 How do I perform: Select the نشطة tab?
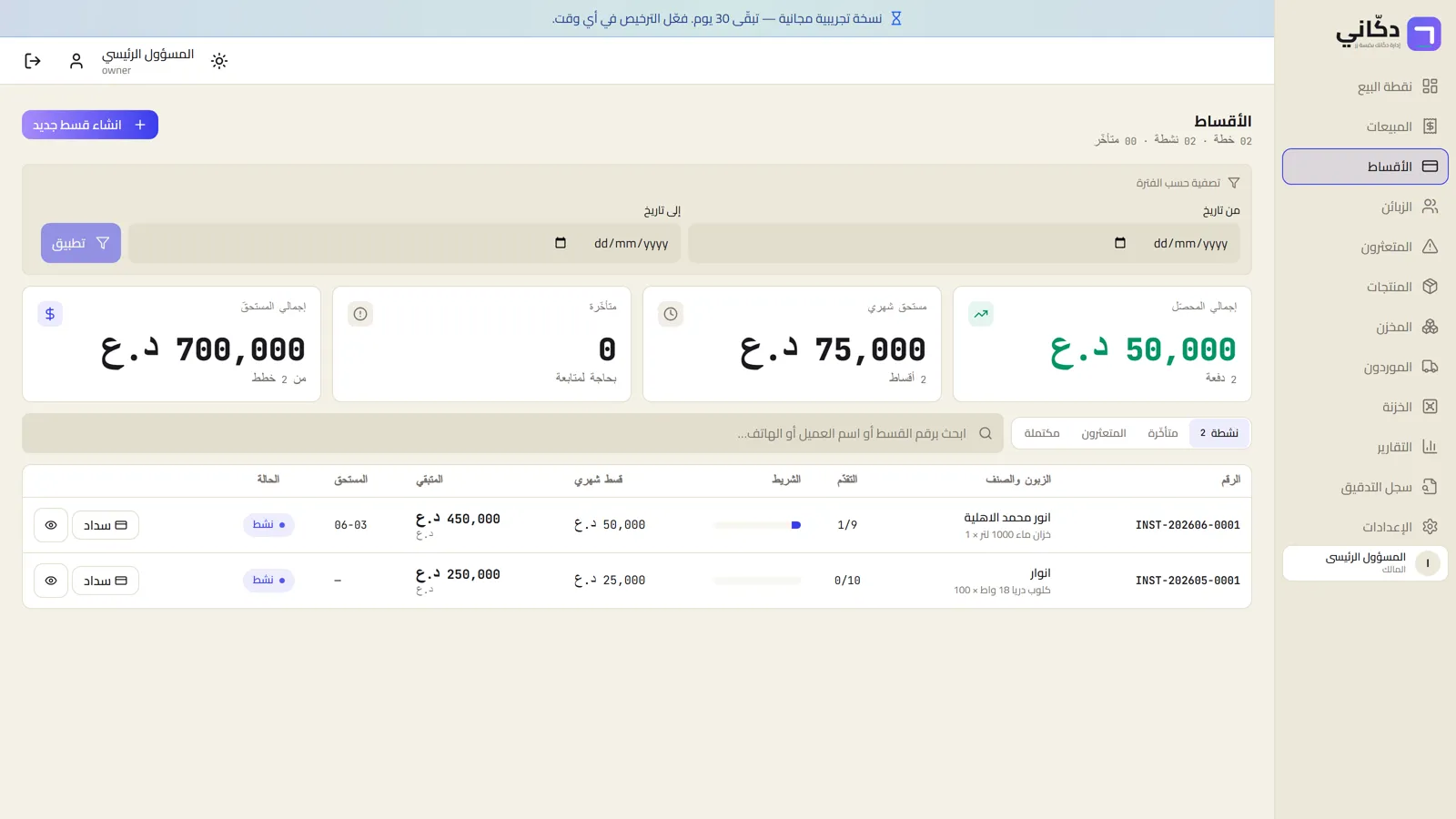tap(1219, 433)
